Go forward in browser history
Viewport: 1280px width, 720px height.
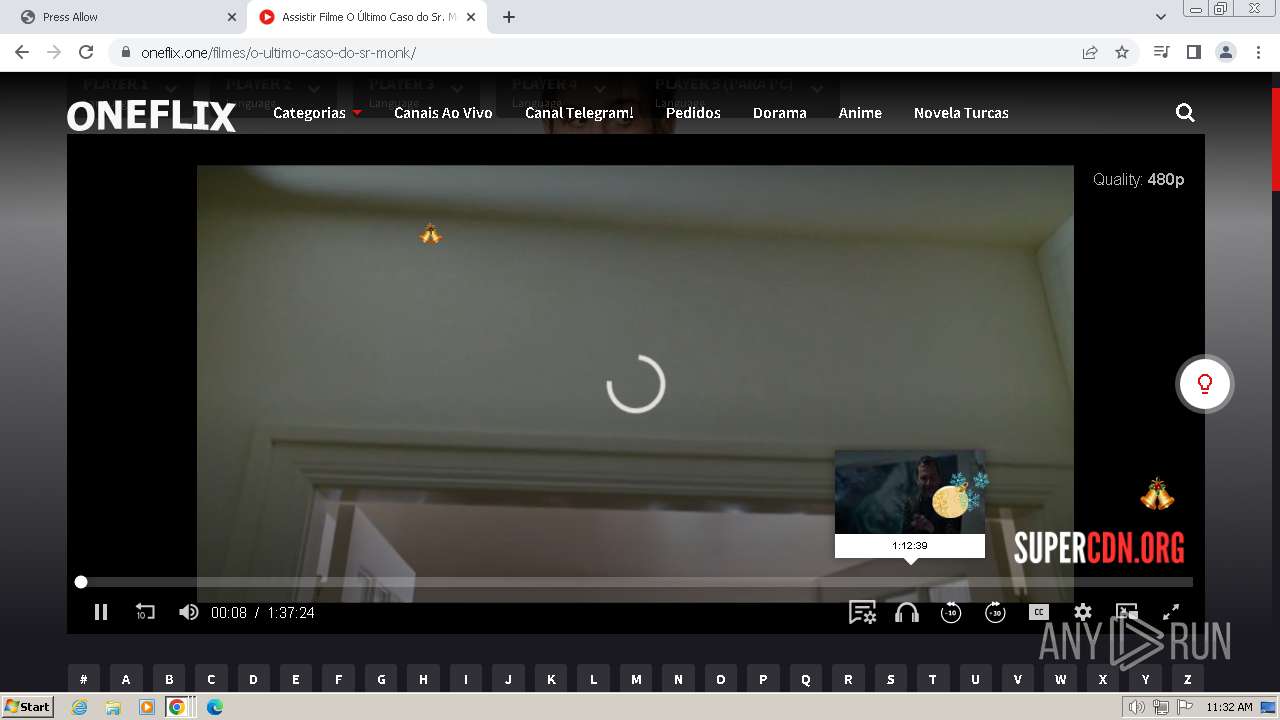[x=54, y=52]
